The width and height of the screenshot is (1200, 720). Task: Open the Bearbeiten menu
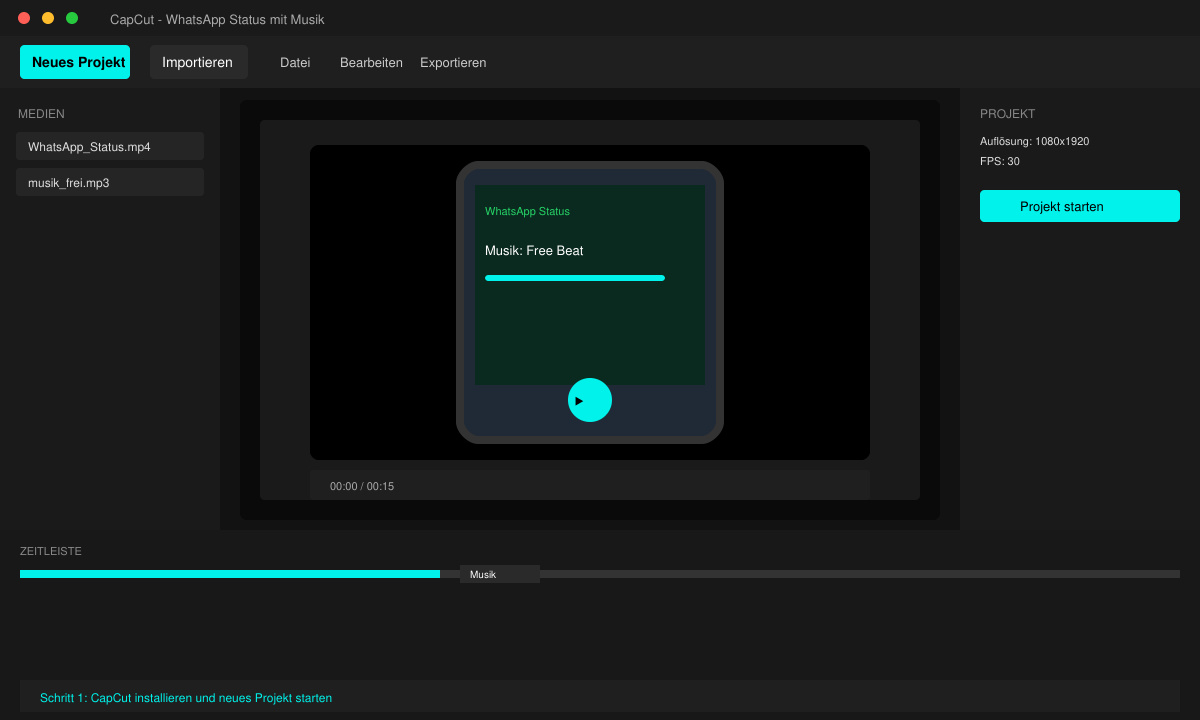click(371, 62)
